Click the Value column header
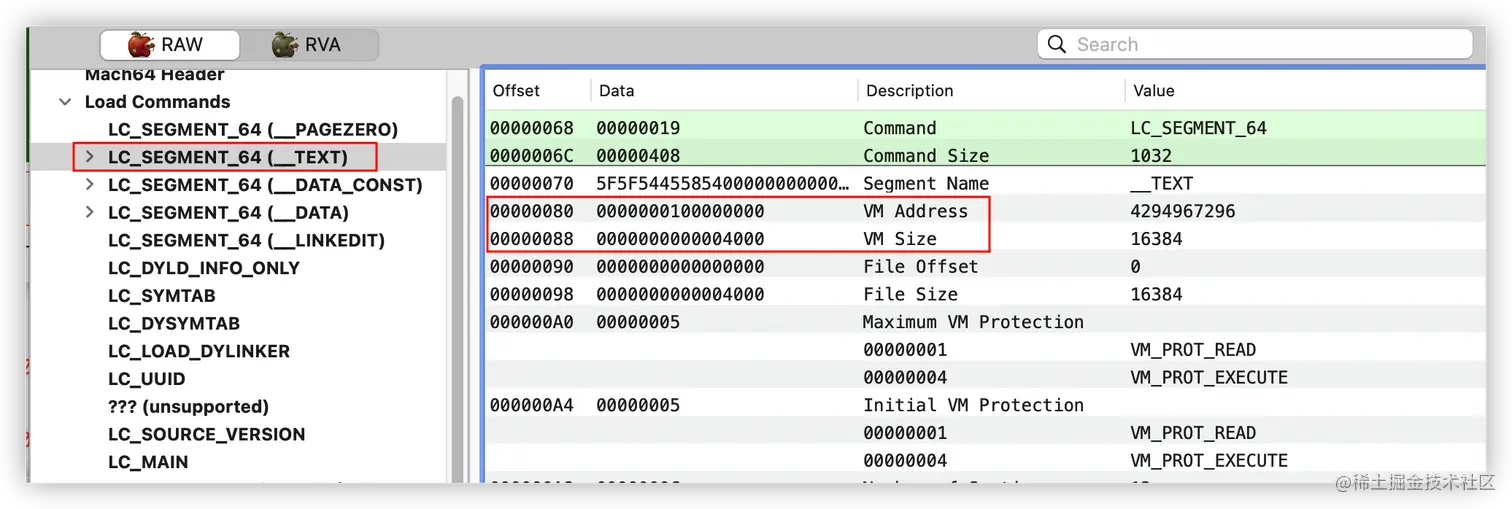This screenshot has width=1512, height=509. [1153, 90]
